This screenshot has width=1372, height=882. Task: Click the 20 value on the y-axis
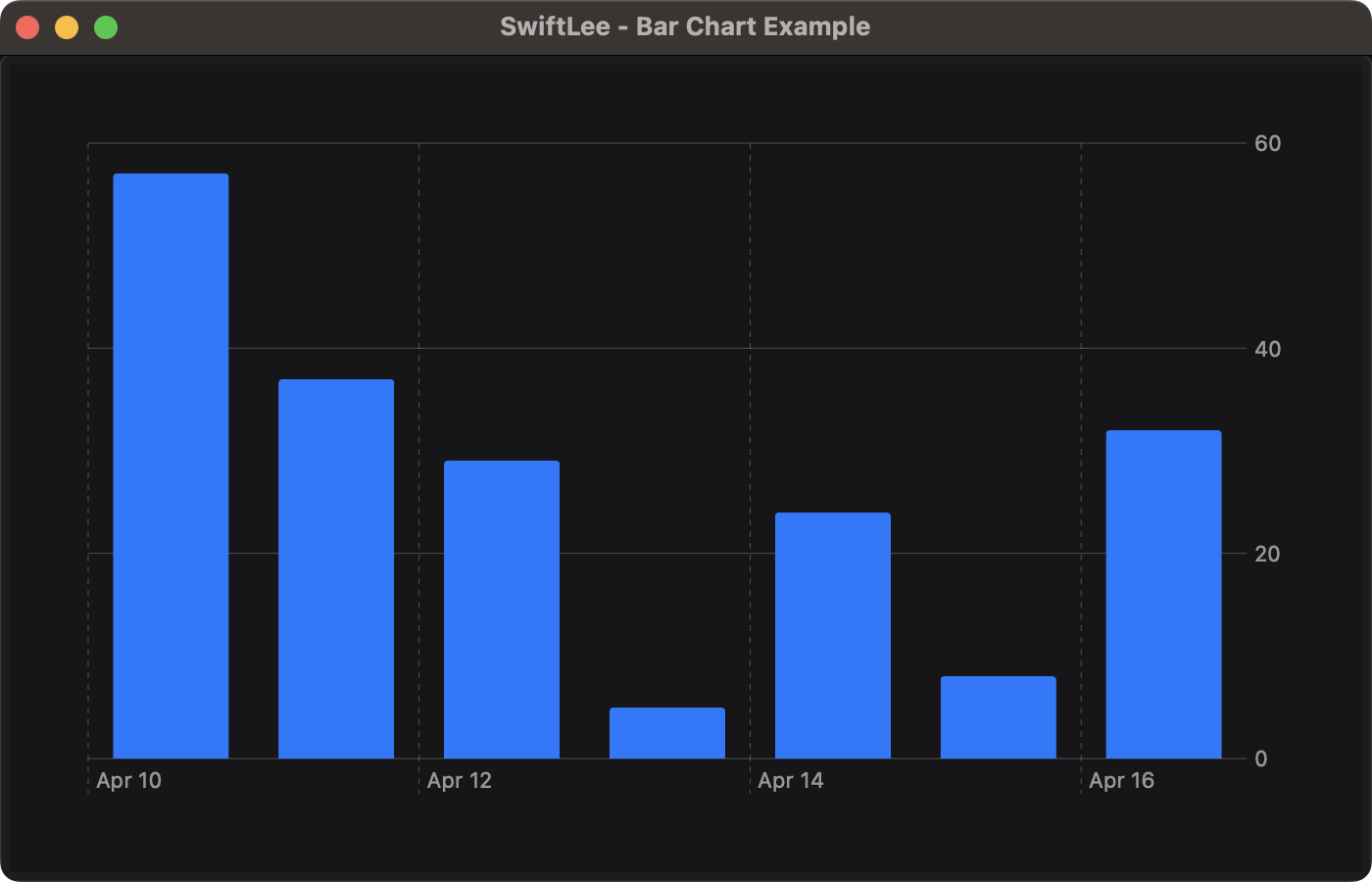pos(1268,554)
